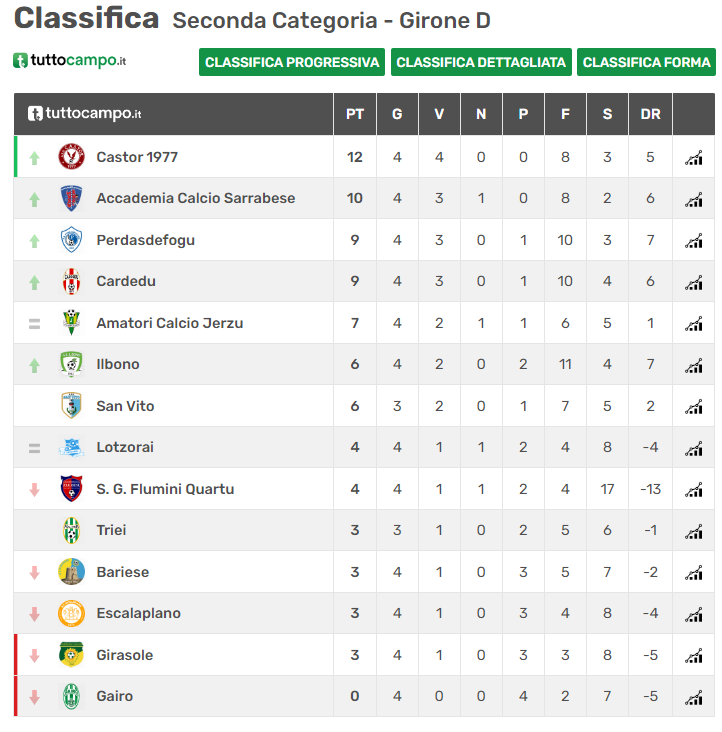This screenshot has height=732, width=722.
Task: Switch to Classifica Forma
Action: click(x=646, y=62)
